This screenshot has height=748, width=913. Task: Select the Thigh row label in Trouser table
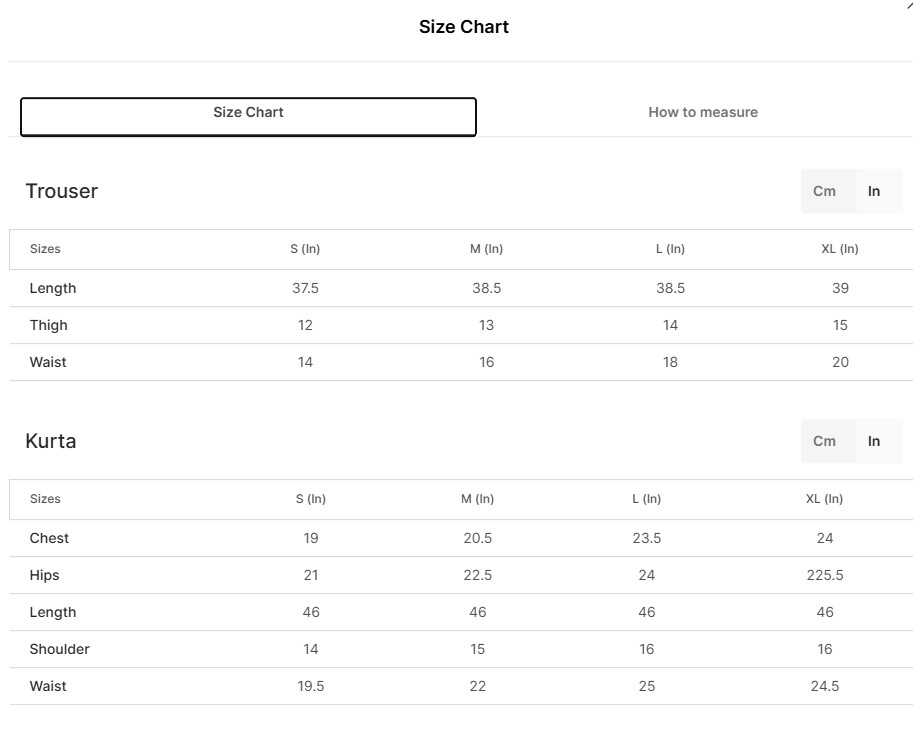[49, 325]
